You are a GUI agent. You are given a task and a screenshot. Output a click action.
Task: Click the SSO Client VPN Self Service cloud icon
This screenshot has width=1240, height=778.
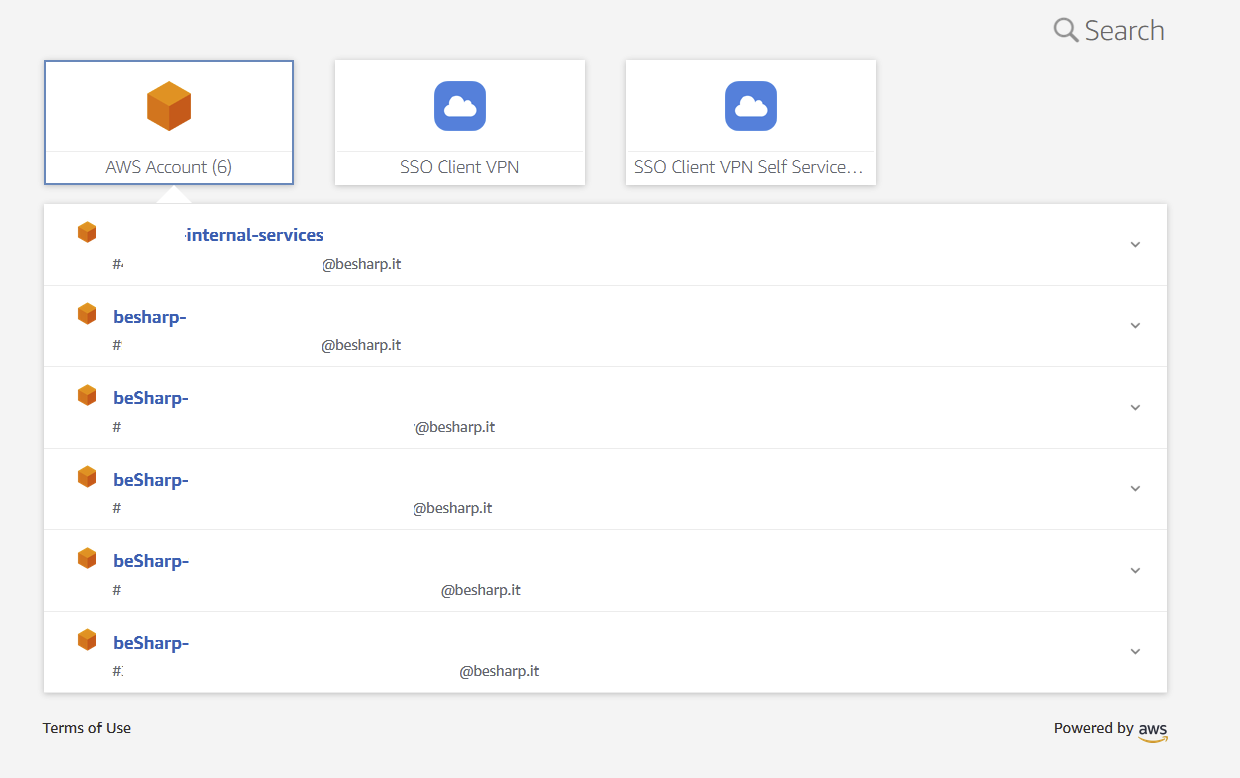point(751,106)
